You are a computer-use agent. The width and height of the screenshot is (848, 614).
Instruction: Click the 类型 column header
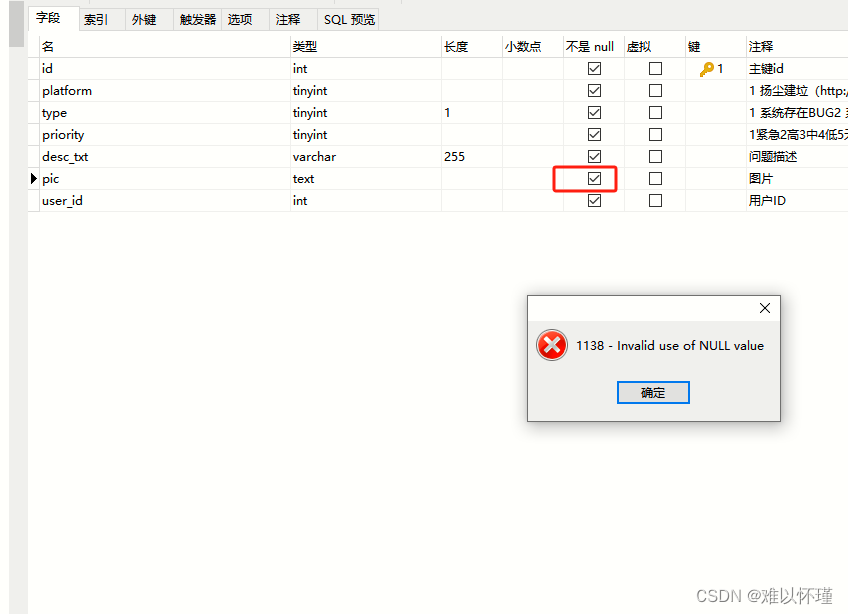[x=366, y=47]
